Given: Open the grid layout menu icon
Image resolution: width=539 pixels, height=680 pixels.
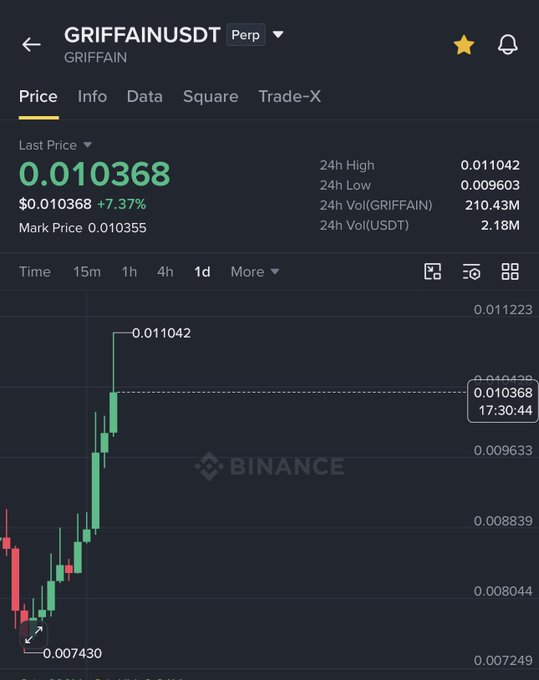Looking at the screenshot, I should (x=510, y=272).
